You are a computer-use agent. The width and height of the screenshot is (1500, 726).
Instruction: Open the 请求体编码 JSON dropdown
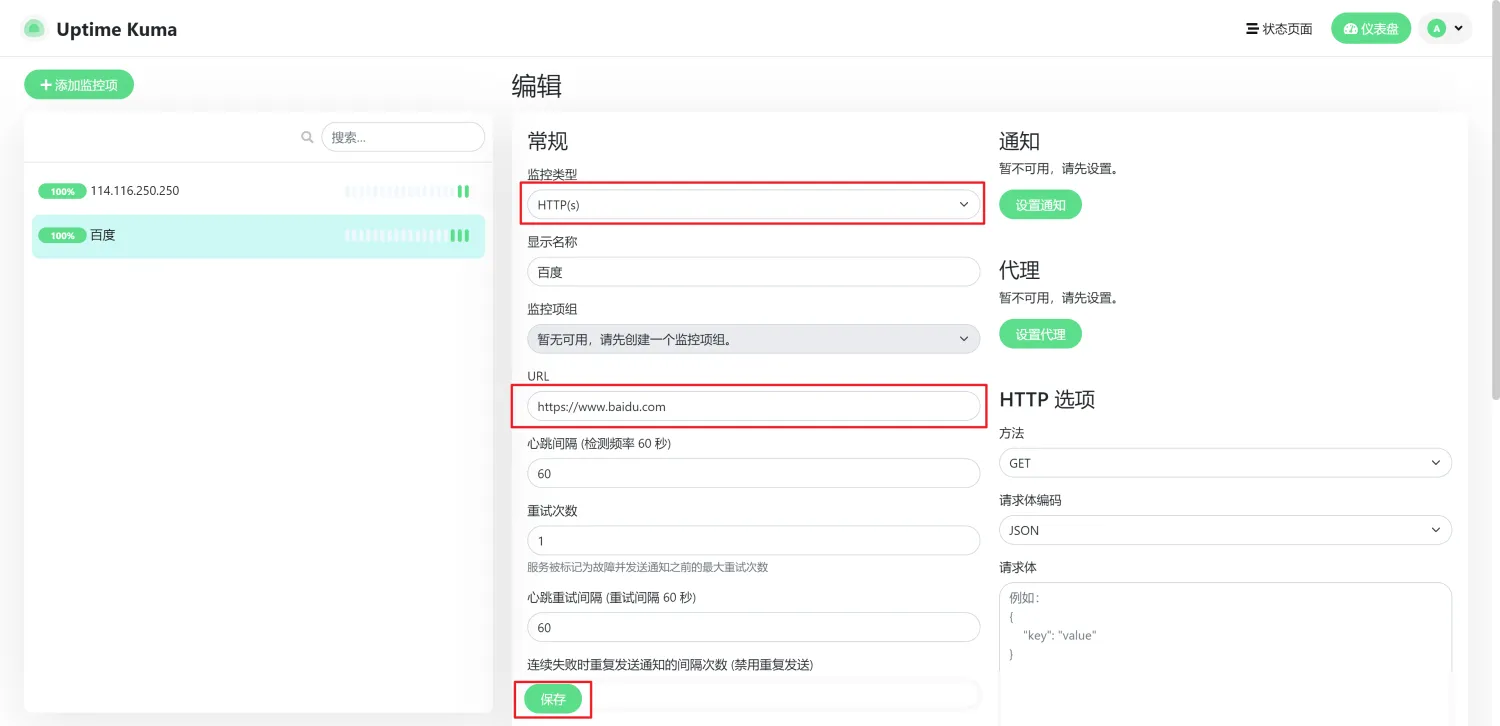[1225, 530]
